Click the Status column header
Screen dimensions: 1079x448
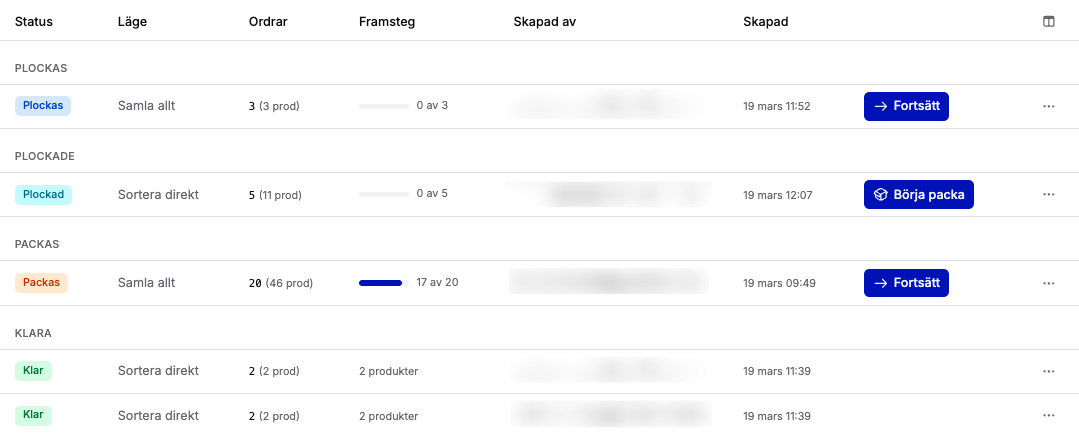point(34,21)
